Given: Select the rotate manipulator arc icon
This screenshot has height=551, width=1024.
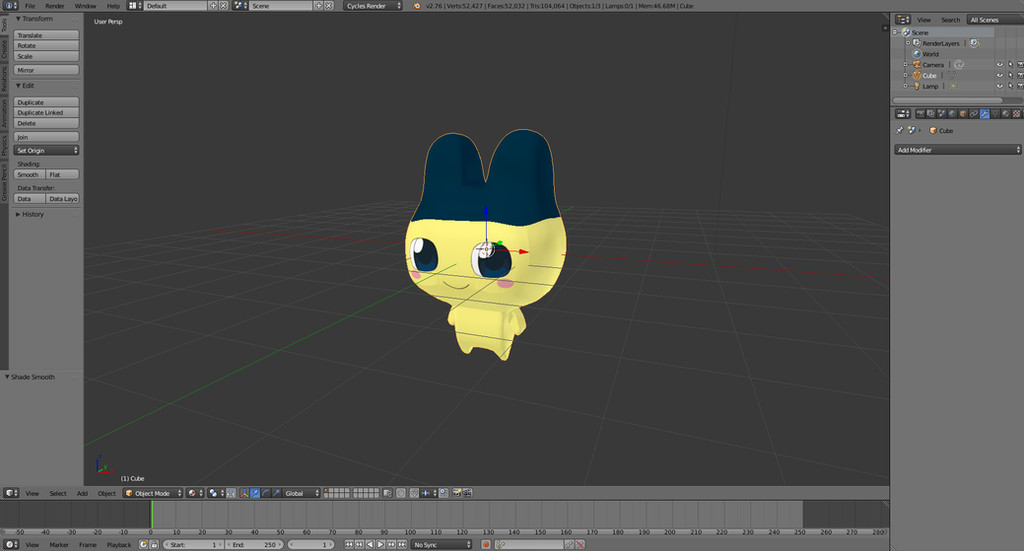Looking at the screenshot, I should pos(266,493).
